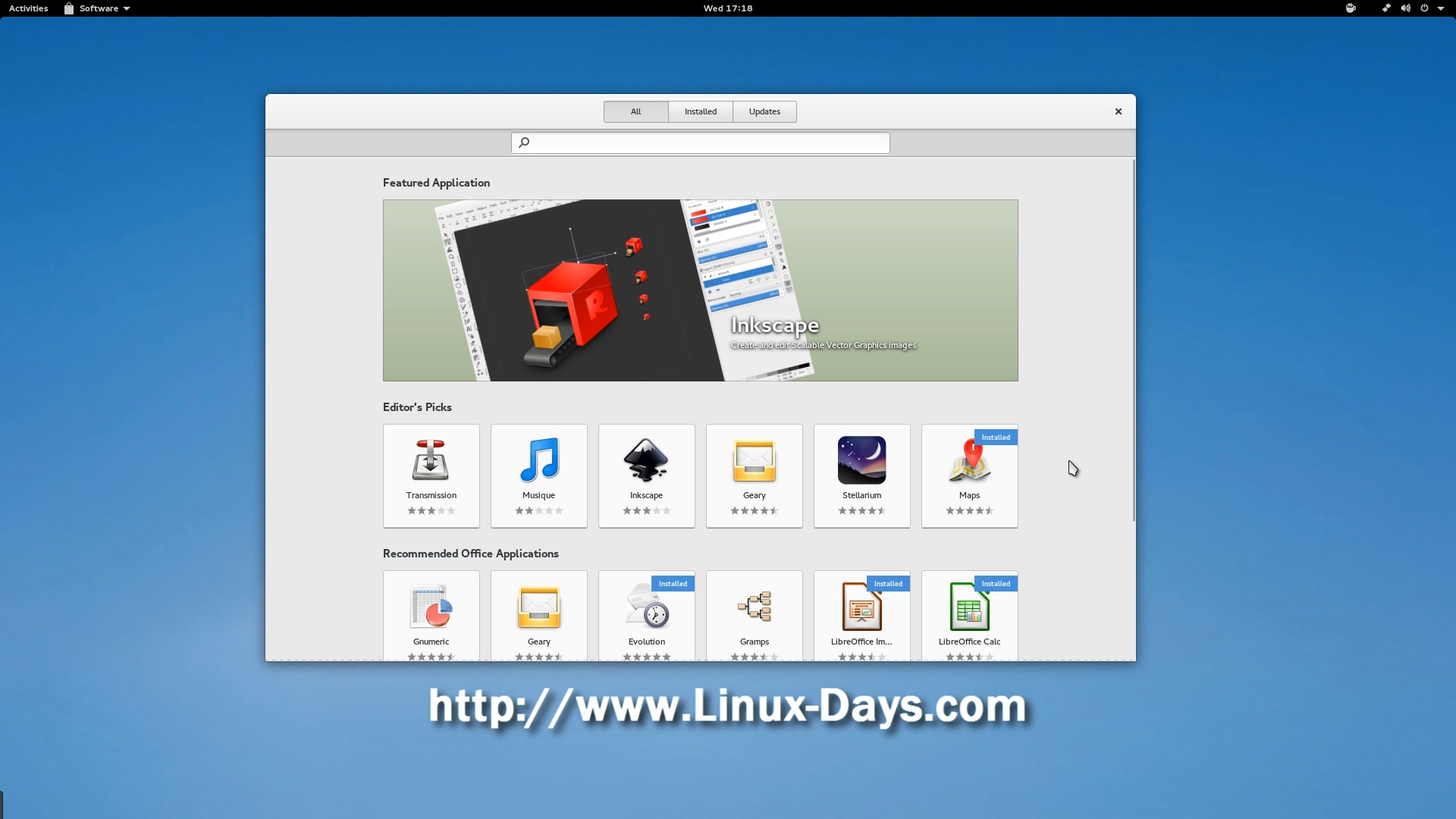
Task: Click the Installed badge on Maps
Action: point(996,438)
